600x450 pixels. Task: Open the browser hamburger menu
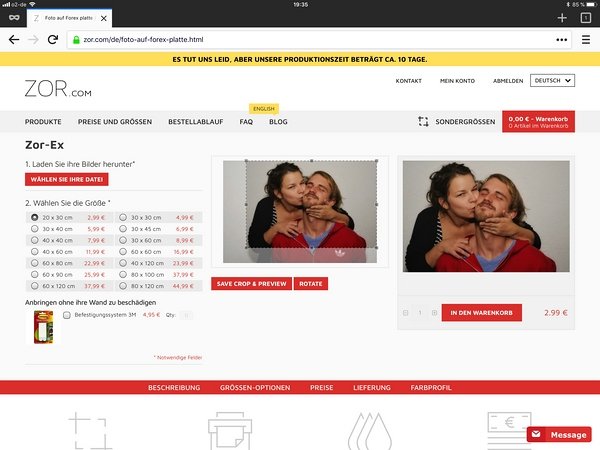point(586,39)
